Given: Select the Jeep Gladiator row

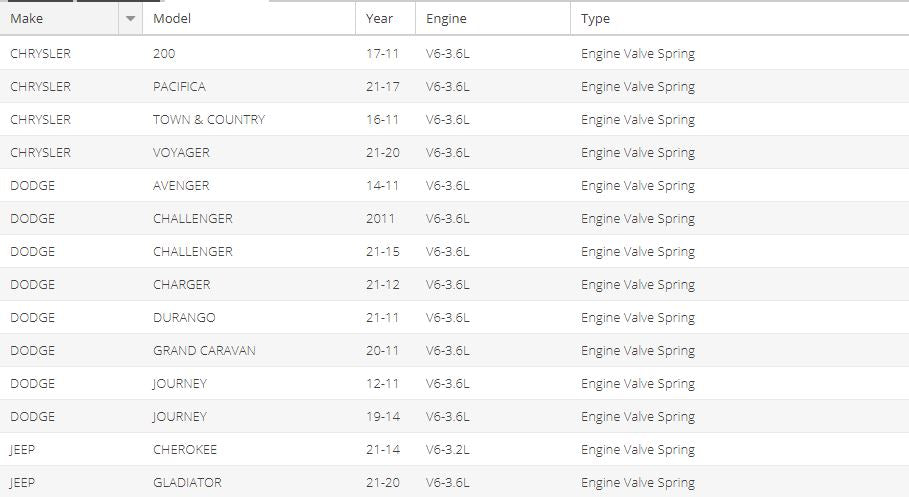Looking at the screenshot, I should [x=454, y=482].
